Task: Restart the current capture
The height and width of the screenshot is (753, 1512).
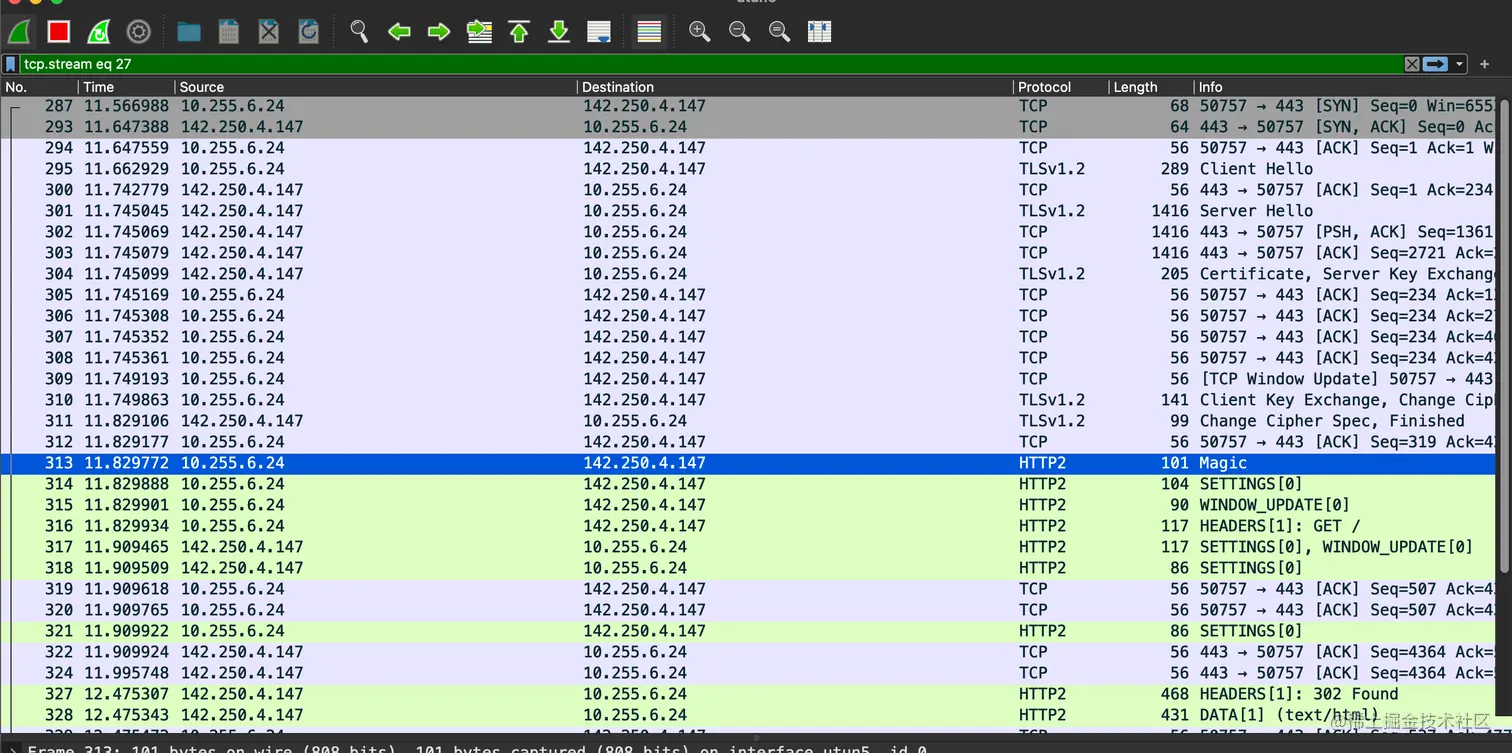Action: [99, 32]
